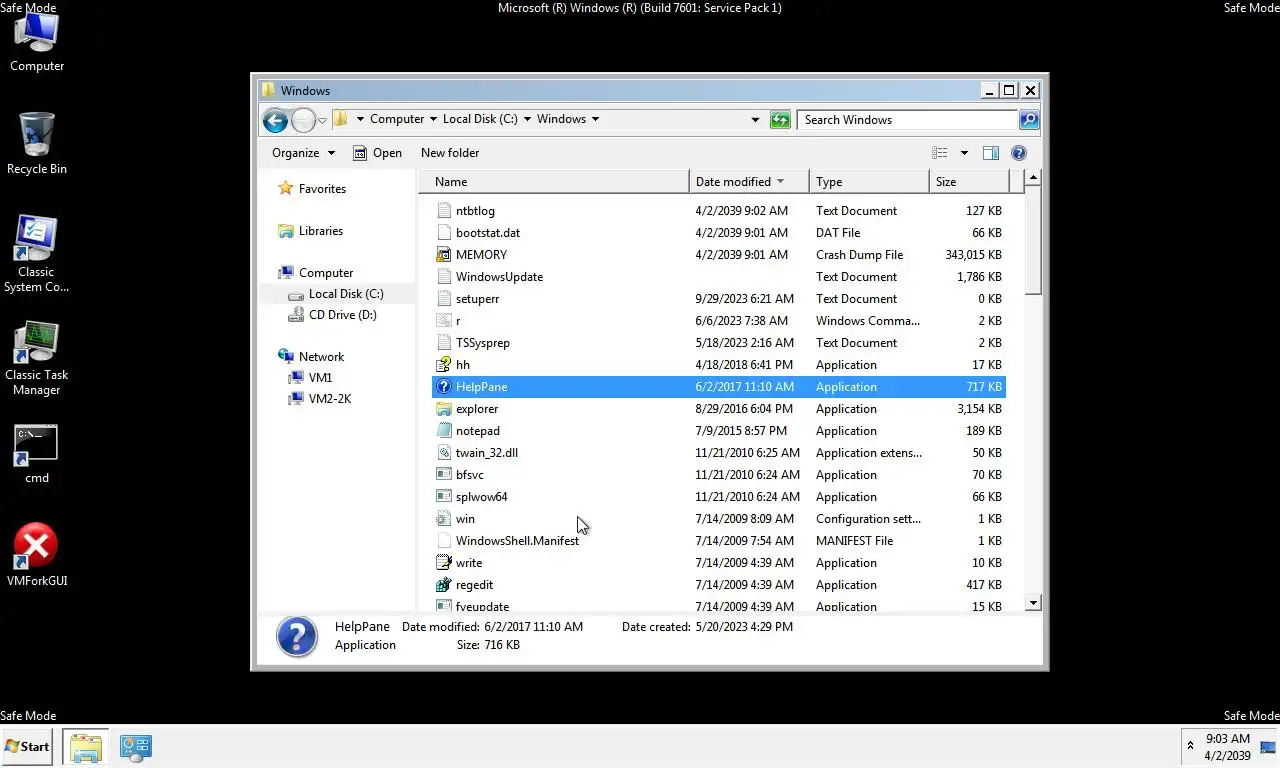This screenshot has width=1280, height=768.
Task: Select the ntbtlog text document row
Action: point(719,211)
